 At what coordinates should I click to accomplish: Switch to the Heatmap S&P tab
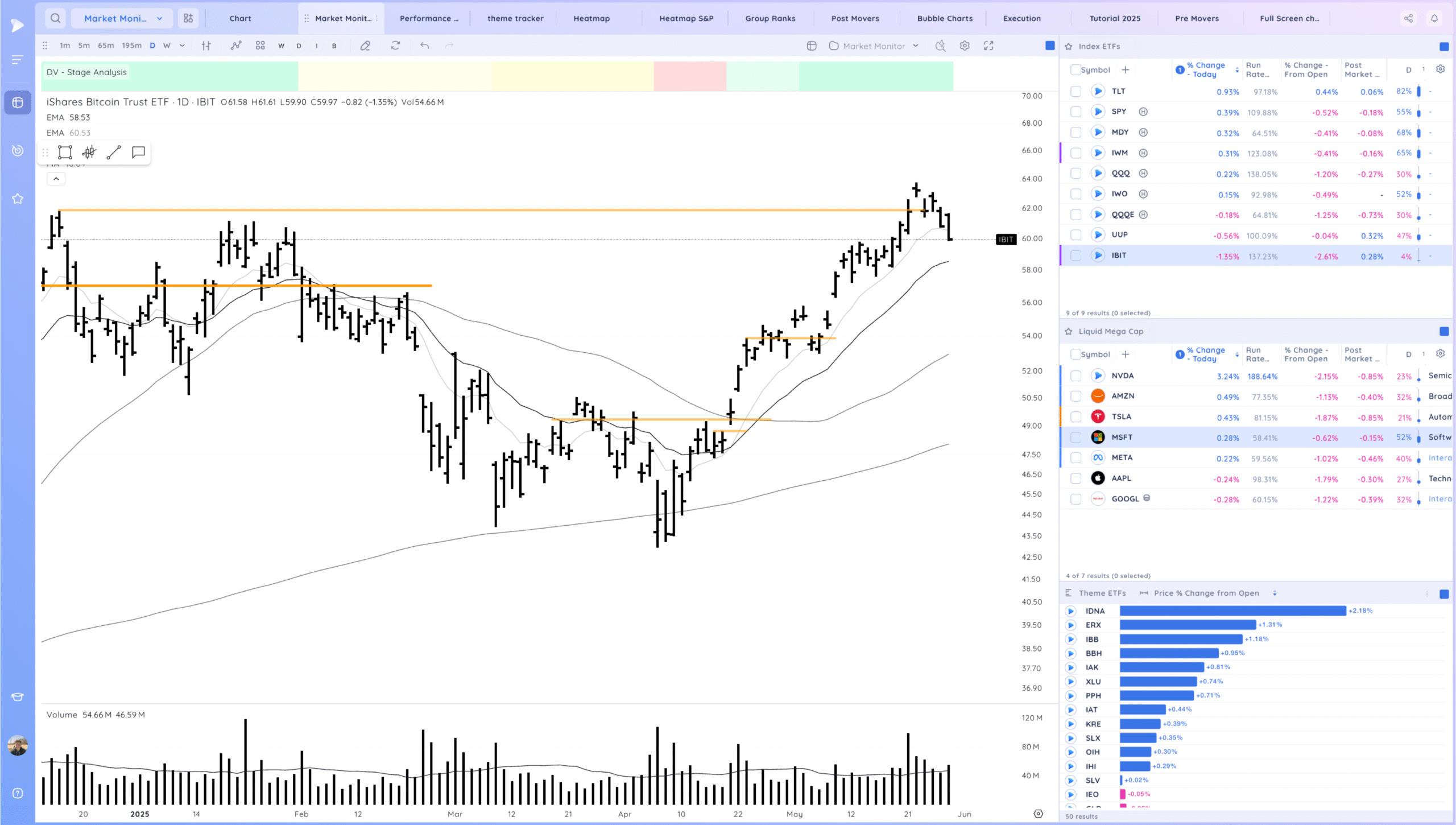click(x=686, y=18)
